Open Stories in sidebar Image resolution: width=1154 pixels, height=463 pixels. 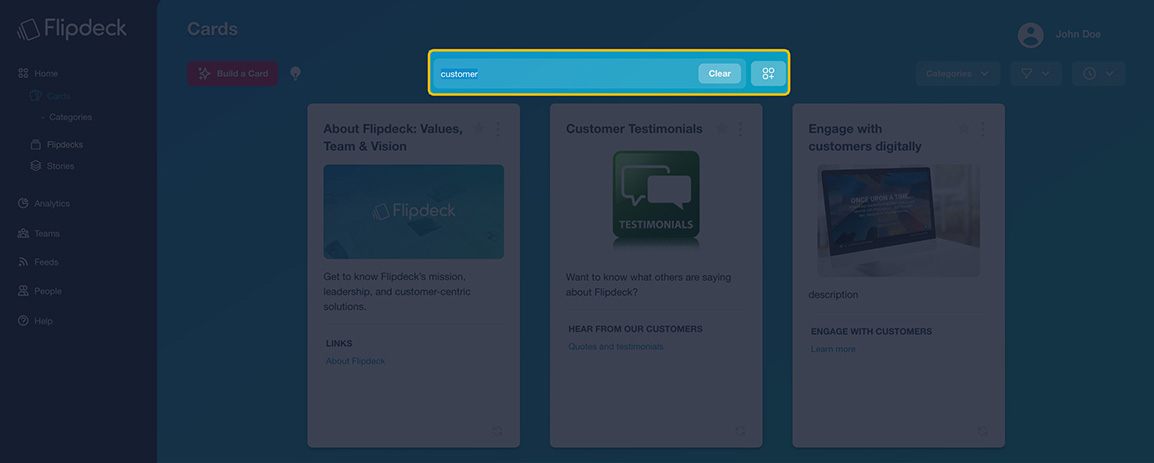click(x=52, y=166)
